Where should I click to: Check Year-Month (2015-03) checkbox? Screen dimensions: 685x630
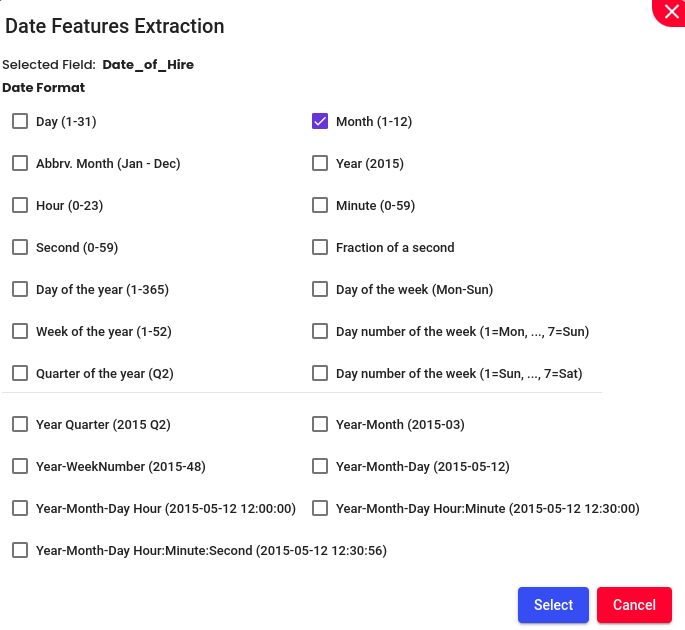pyautogui.click(x=320, y=424)
